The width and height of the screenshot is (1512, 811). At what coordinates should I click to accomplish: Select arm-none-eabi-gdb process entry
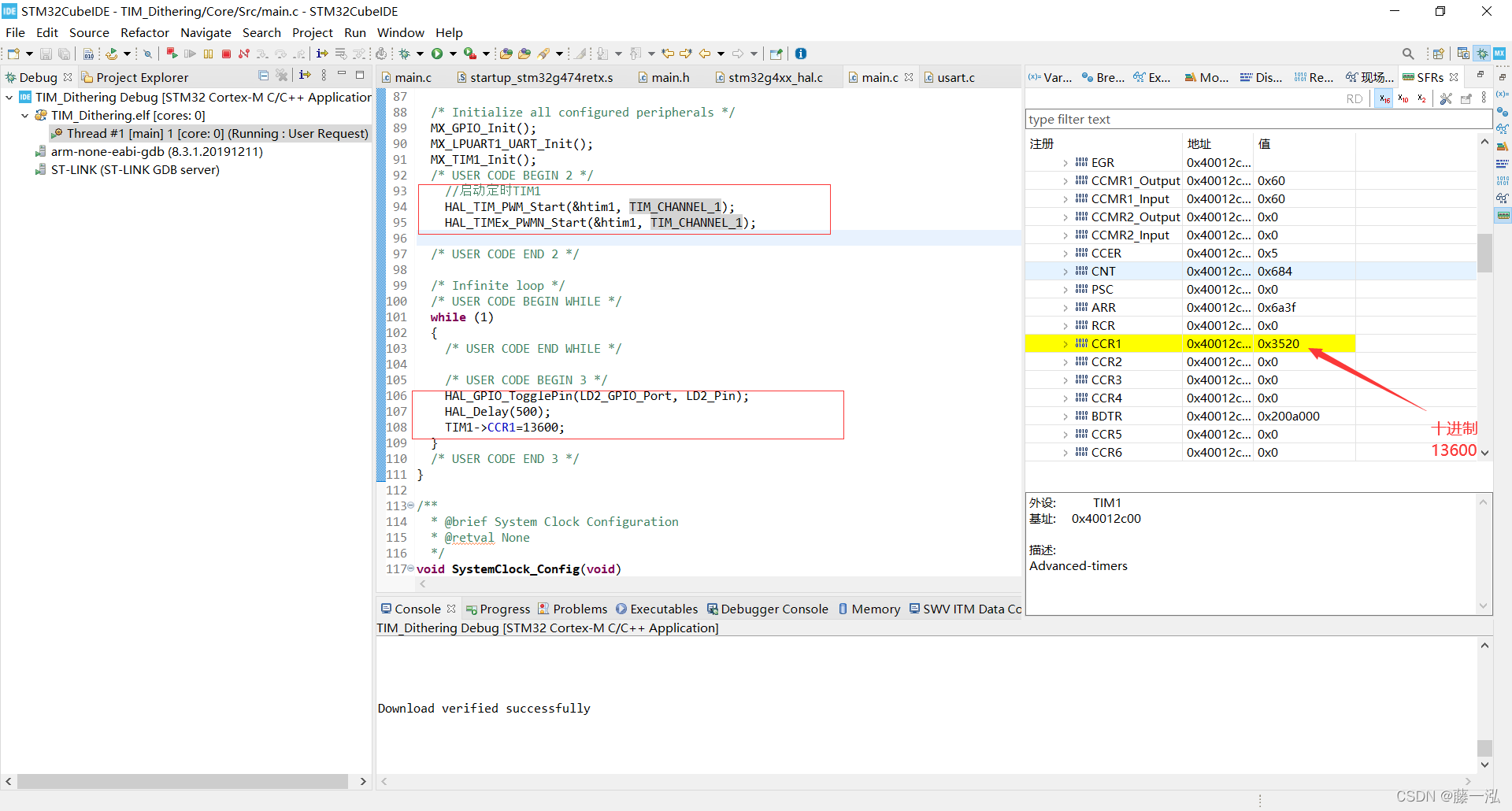pyautogui.click(x=149, y=152)
